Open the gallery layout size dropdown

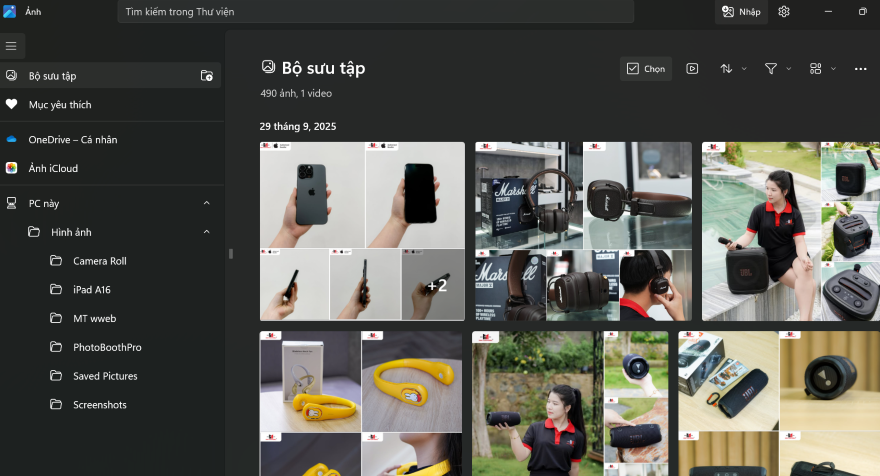click(x=821, y=69)
